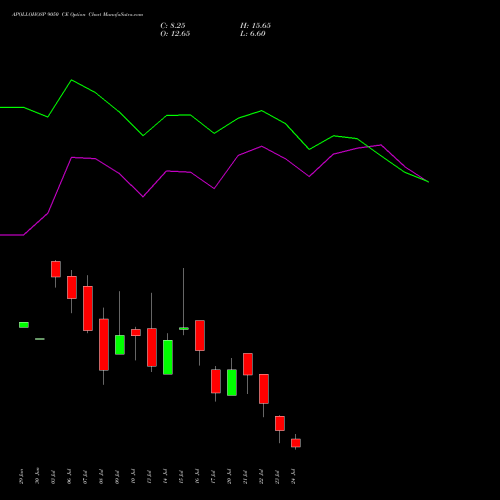This screenshot has width=500, height=500.
Task: Click the '06 Jul' date axis label
Action: point(69,476)
